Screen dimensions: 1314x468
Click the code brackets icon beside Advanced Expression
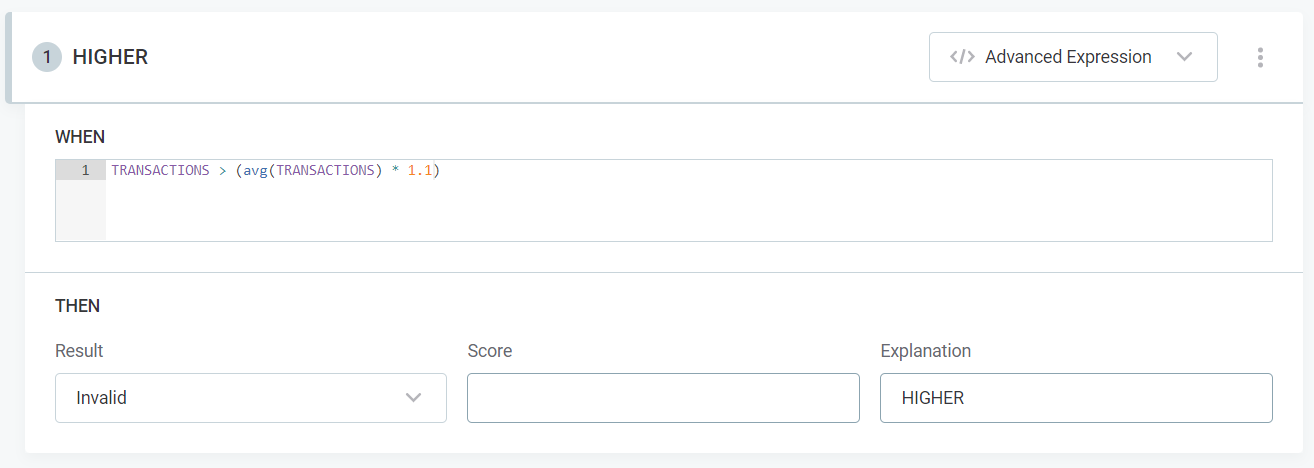pos(962,57)
